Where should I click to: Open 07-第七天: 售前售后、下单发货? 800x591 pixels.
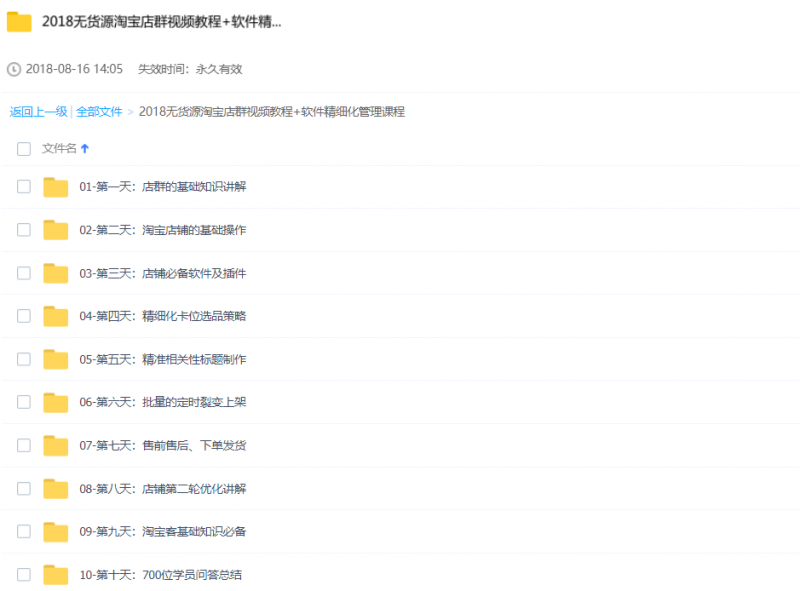[x=163, y=446]
